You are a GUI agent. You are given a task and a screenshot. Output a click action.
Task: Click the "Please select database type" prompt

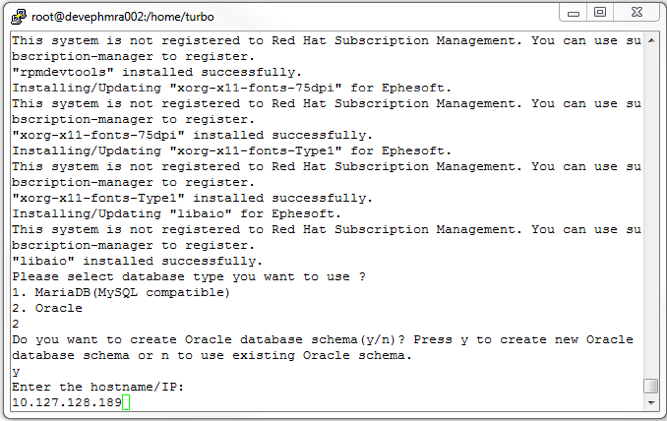188,277
